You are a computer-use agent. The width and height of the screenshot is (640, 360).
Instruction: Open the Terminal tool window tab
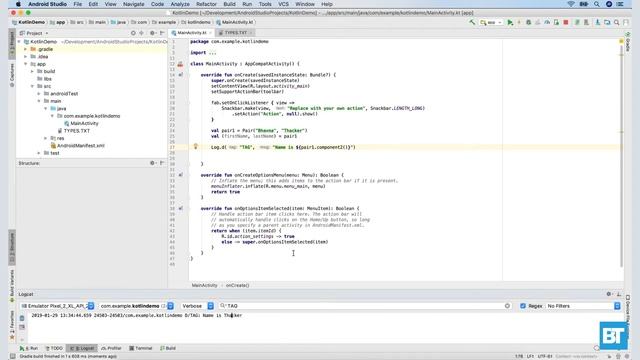point(140,348)
